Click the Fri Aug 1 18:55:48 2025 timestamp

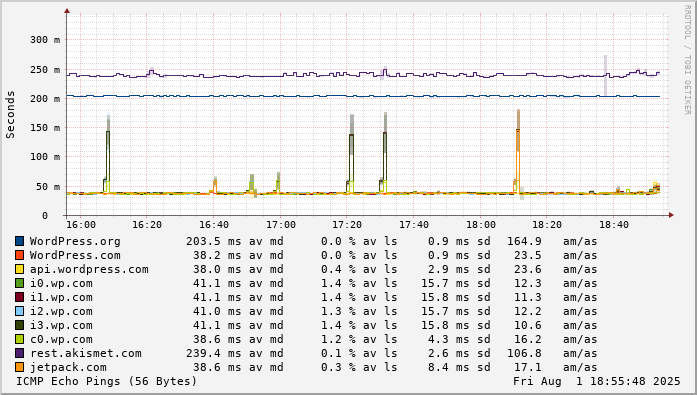click(597, 381)
